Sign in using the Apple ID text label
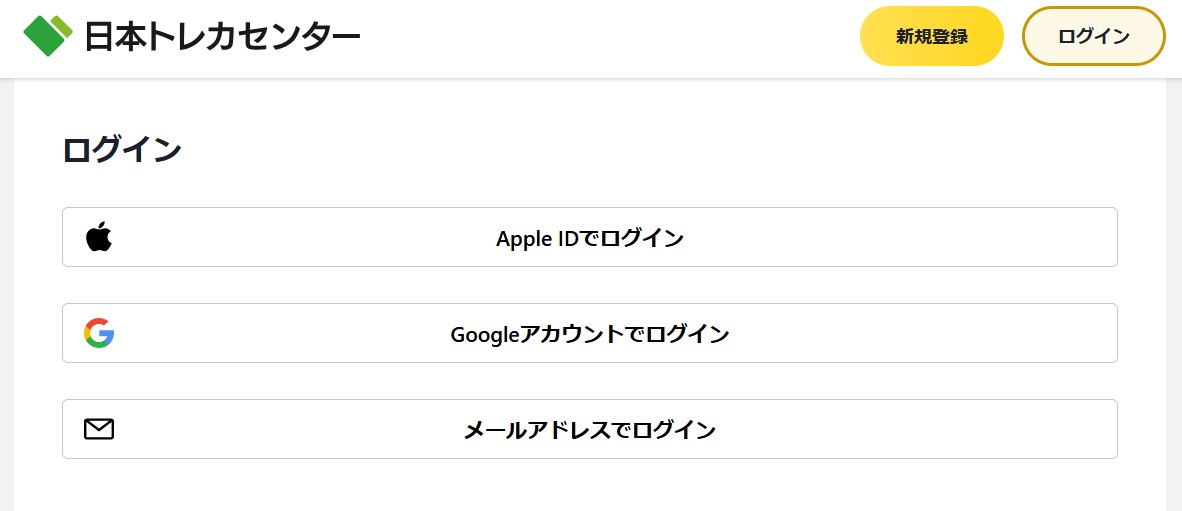Image resolution: width=1182 pixels, height=511 pixels. tap(590, 238)
